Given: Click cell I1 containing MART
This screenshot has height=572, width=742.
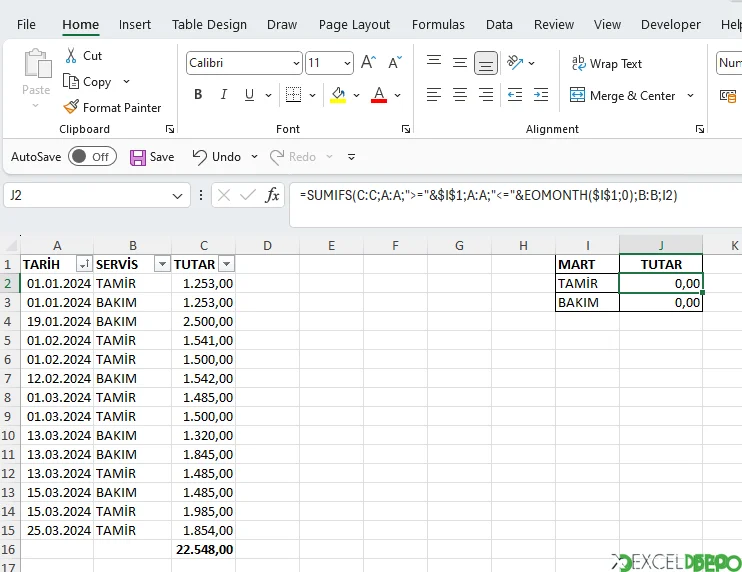Looking at the screenshot, I should tap(587, 264).
